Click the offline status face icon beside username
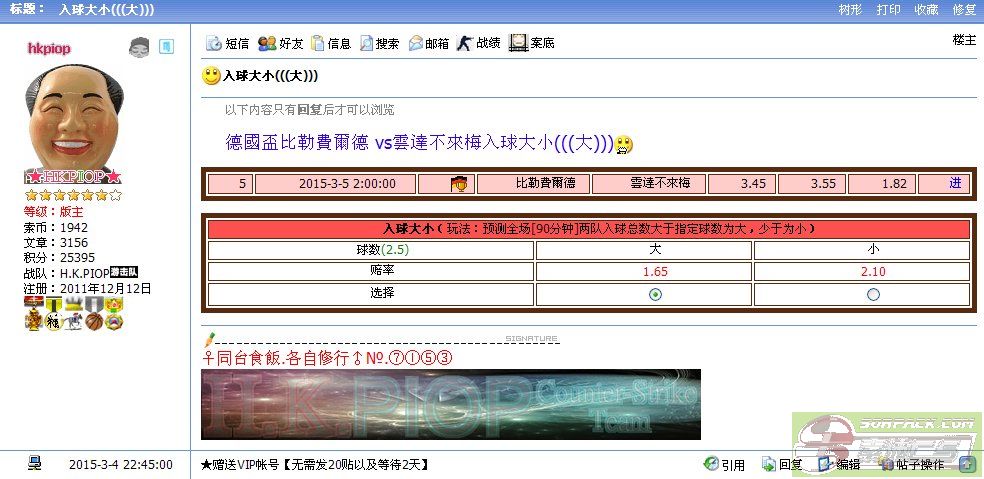Screen dimensions: 984x479 [139, 47]
